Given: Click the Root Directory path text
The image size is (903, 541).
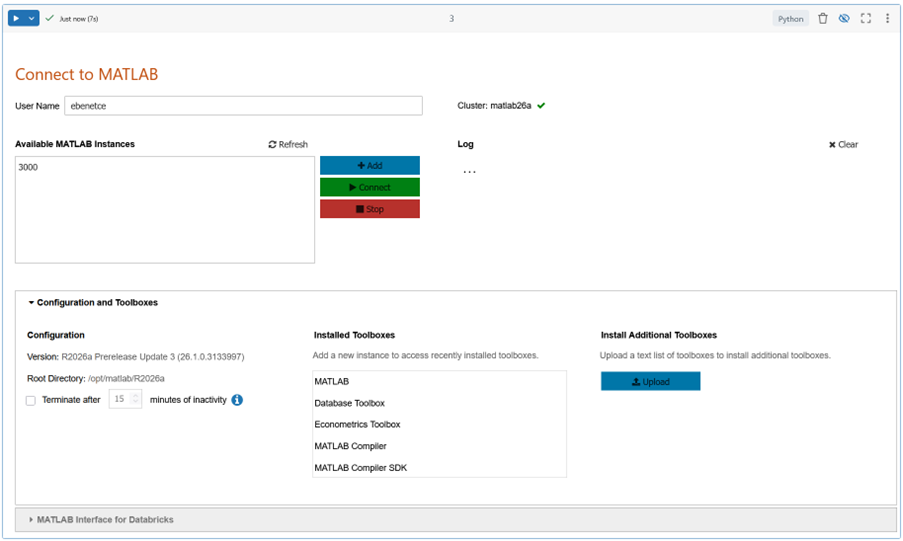Looking at the screenshot, I should [126, 379].
